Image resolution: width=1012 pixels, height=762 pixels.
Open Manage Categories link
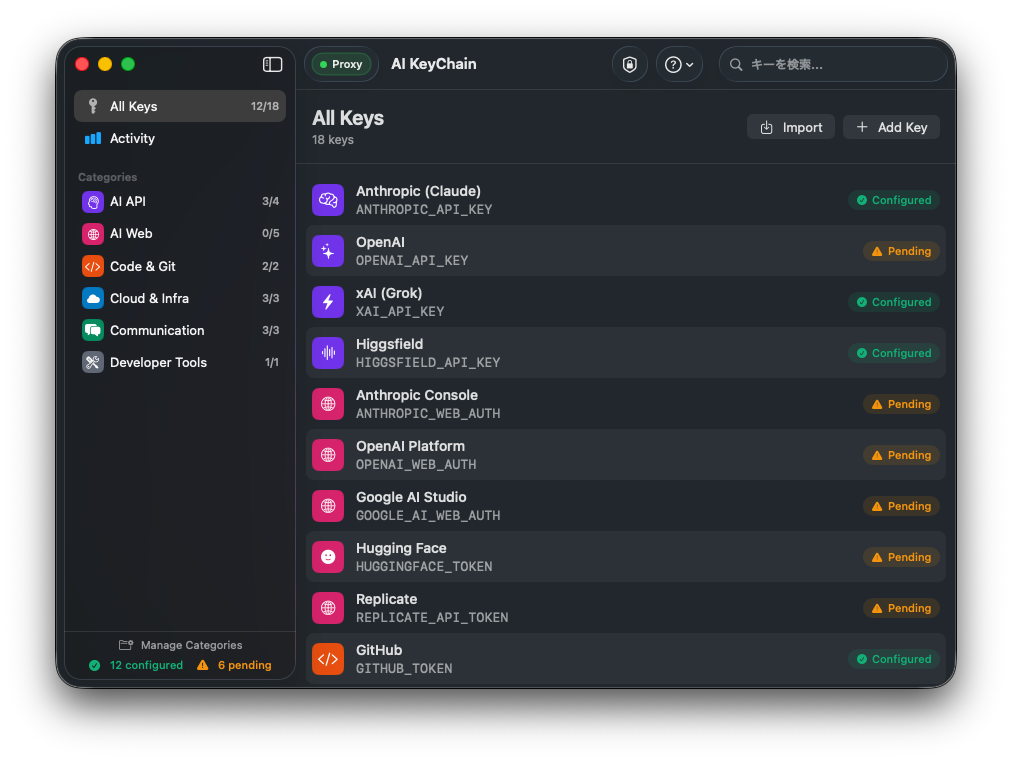coord(181,645)
